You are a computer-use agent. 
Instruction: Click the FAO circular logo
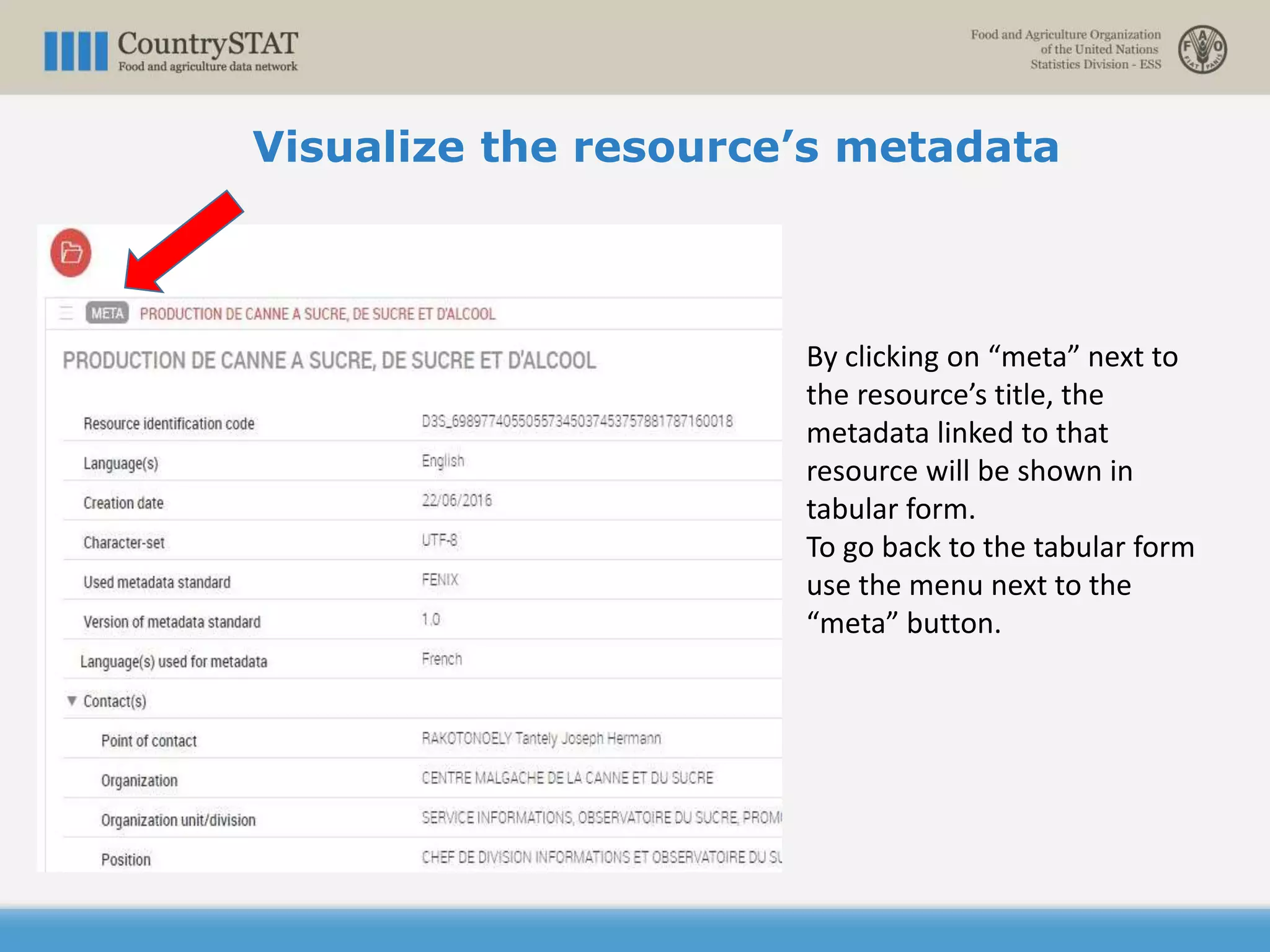1202,50
